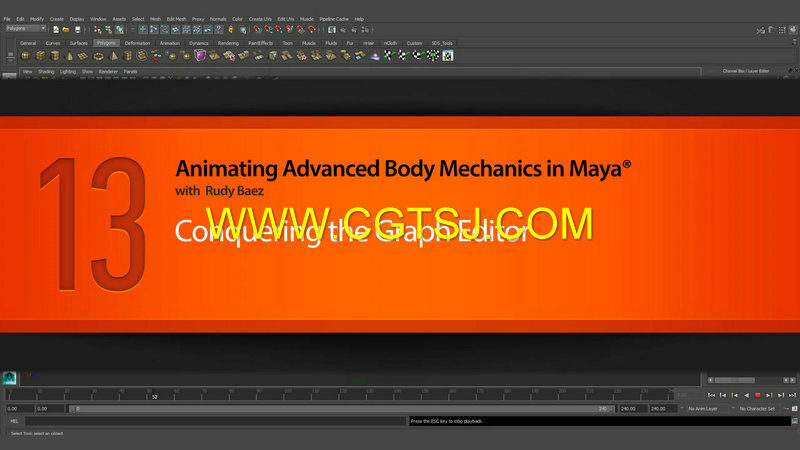Screen dimensions: 800x450
Task: Click the MEL script type label
Action: coord(14,421)
